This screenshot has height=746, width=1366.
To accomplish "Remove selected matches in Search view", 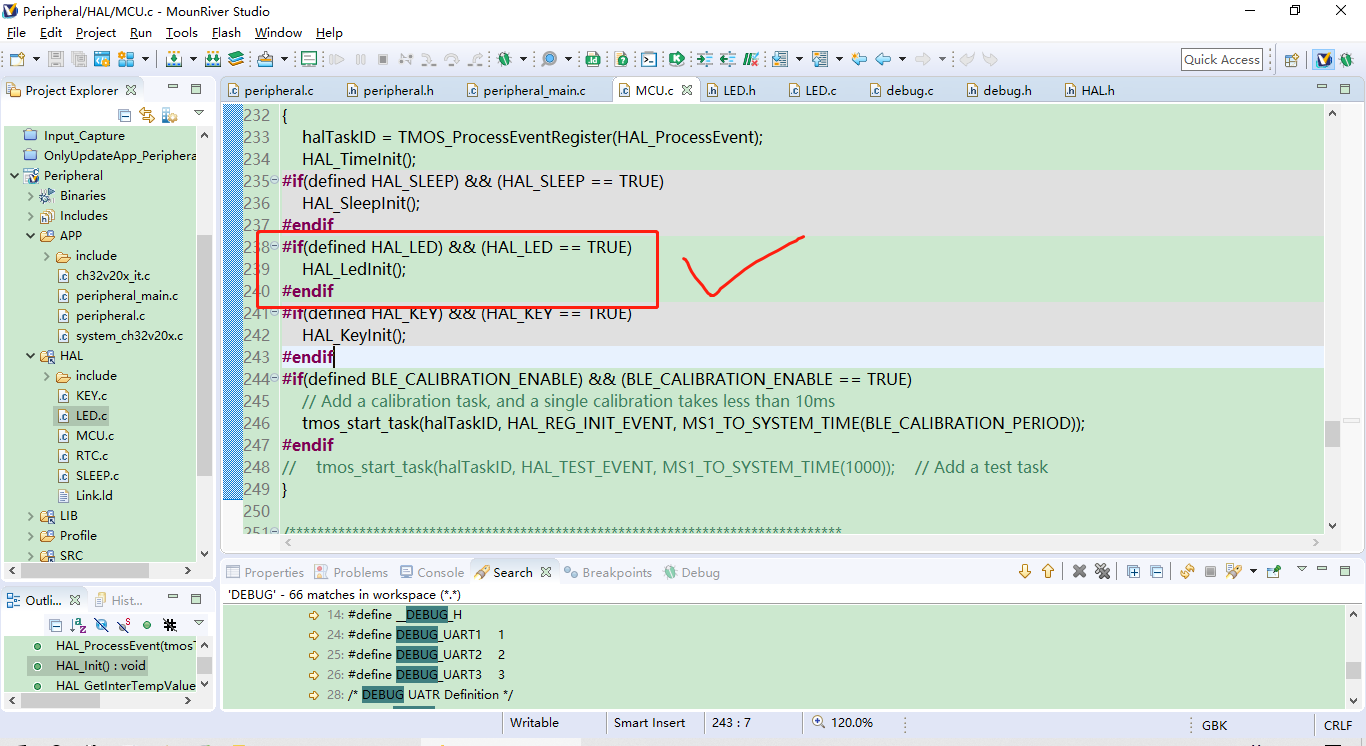I will point(1079,571).
